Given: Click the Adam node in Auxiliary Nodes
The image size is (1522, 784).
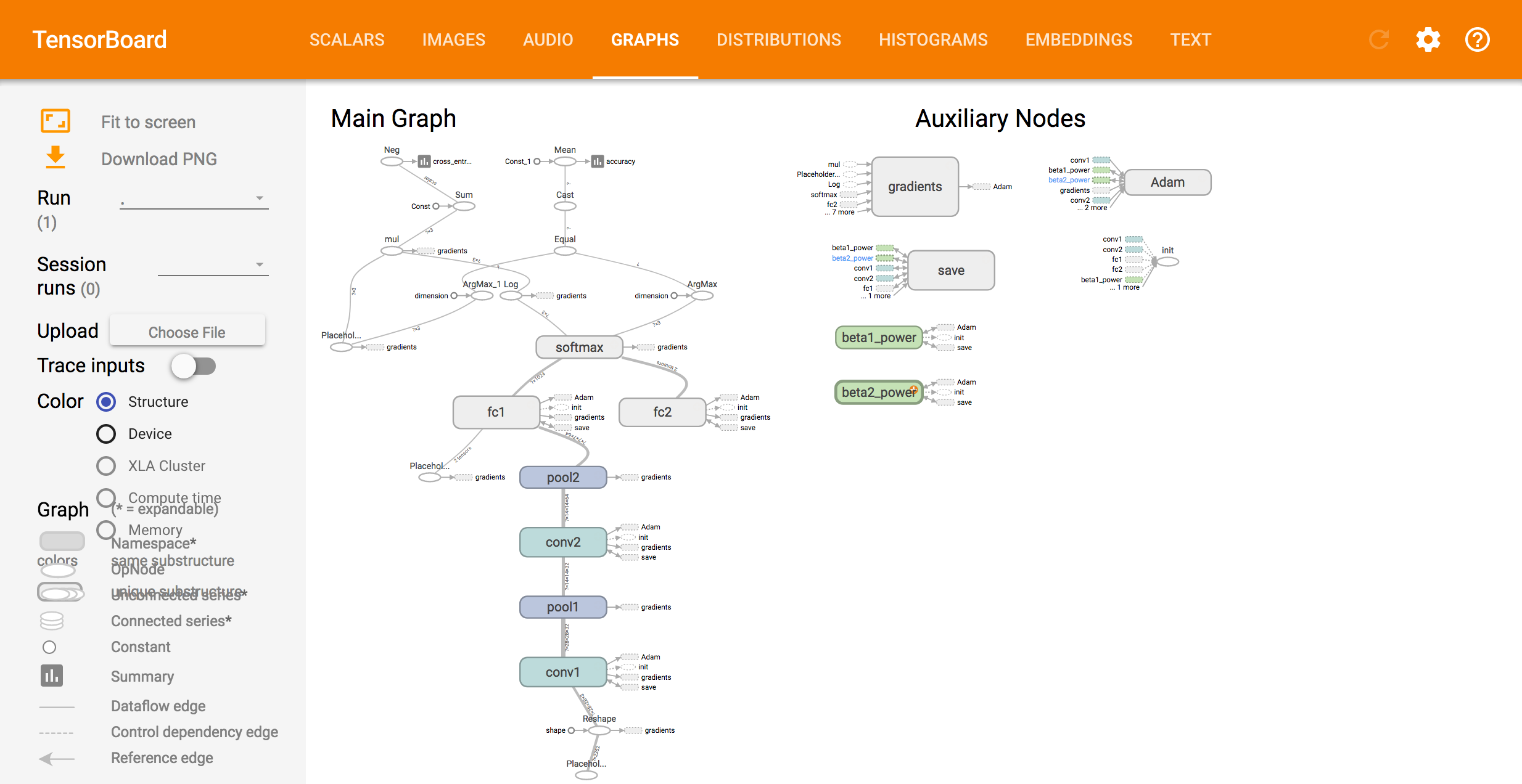Looking at the screenshot, I should click(1167, 182).
